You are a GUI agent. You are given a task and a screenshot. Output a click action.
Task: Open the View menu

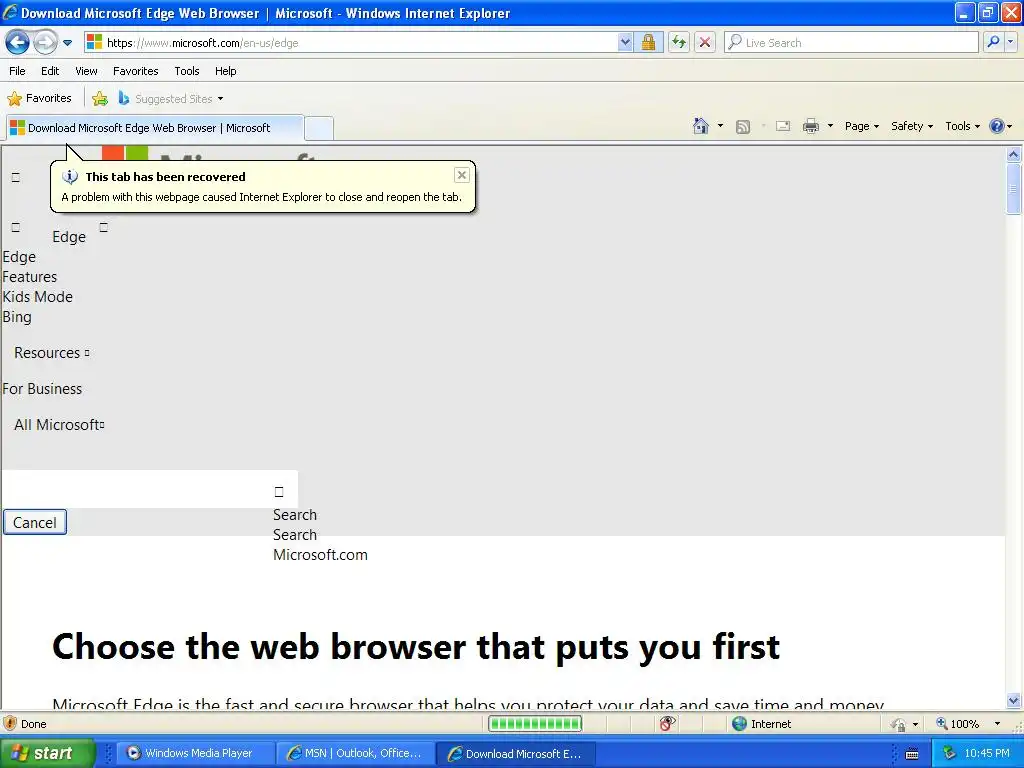86,71
